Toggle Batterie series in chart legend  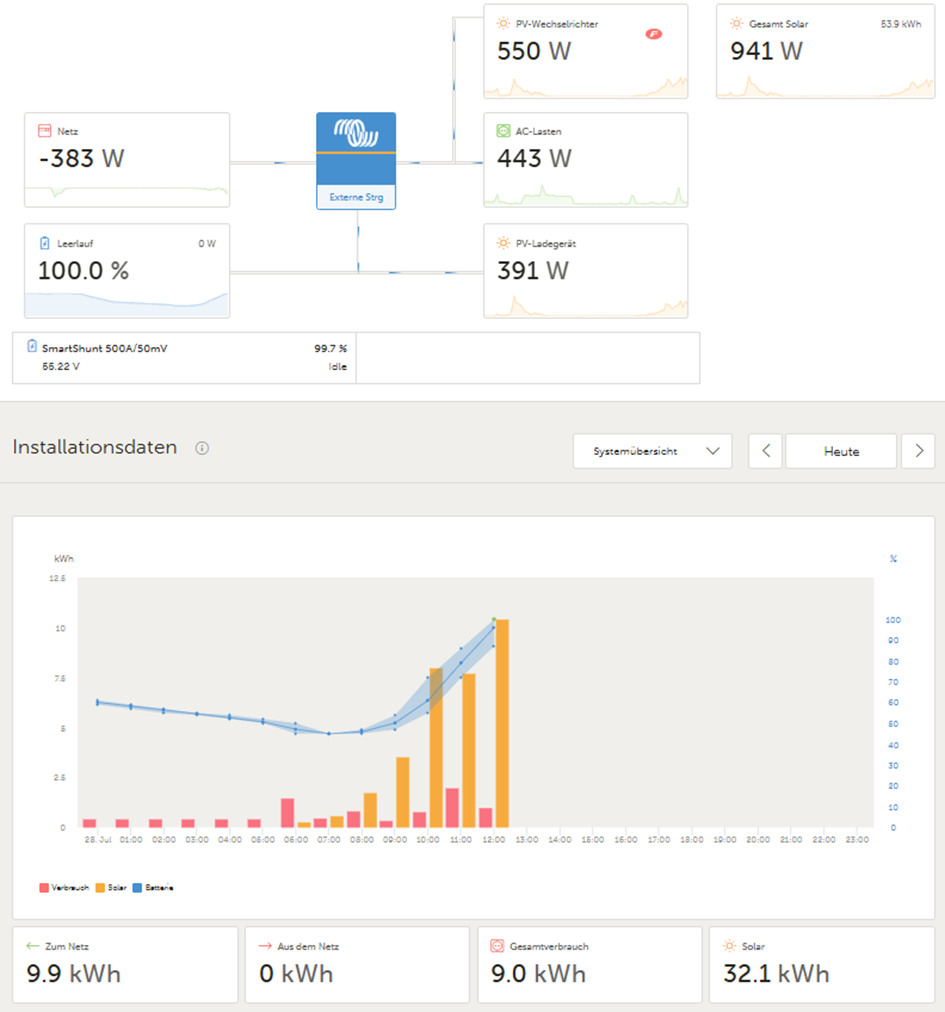tap(153, 888)
